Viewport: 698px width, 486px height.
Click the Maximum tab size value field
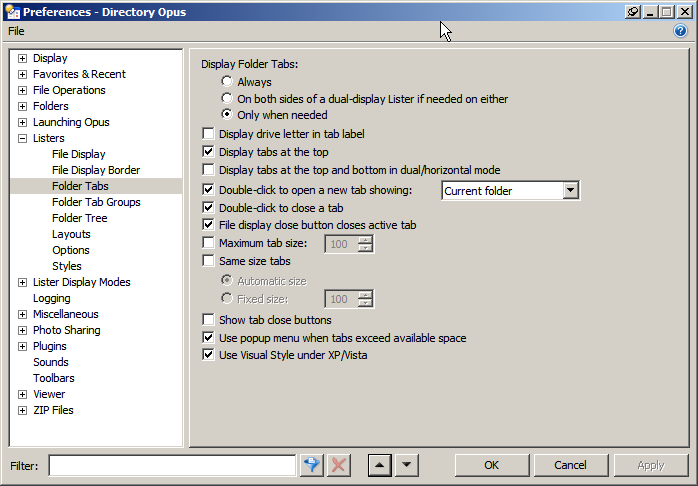pos(341,244)
